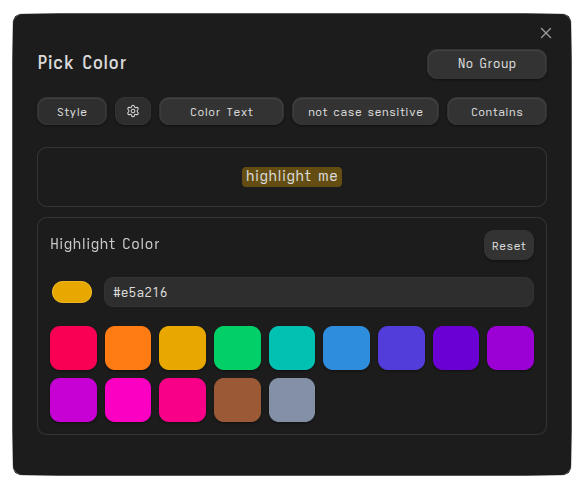Click the Style button
The image size is (583, 490).
pos(72,112)
